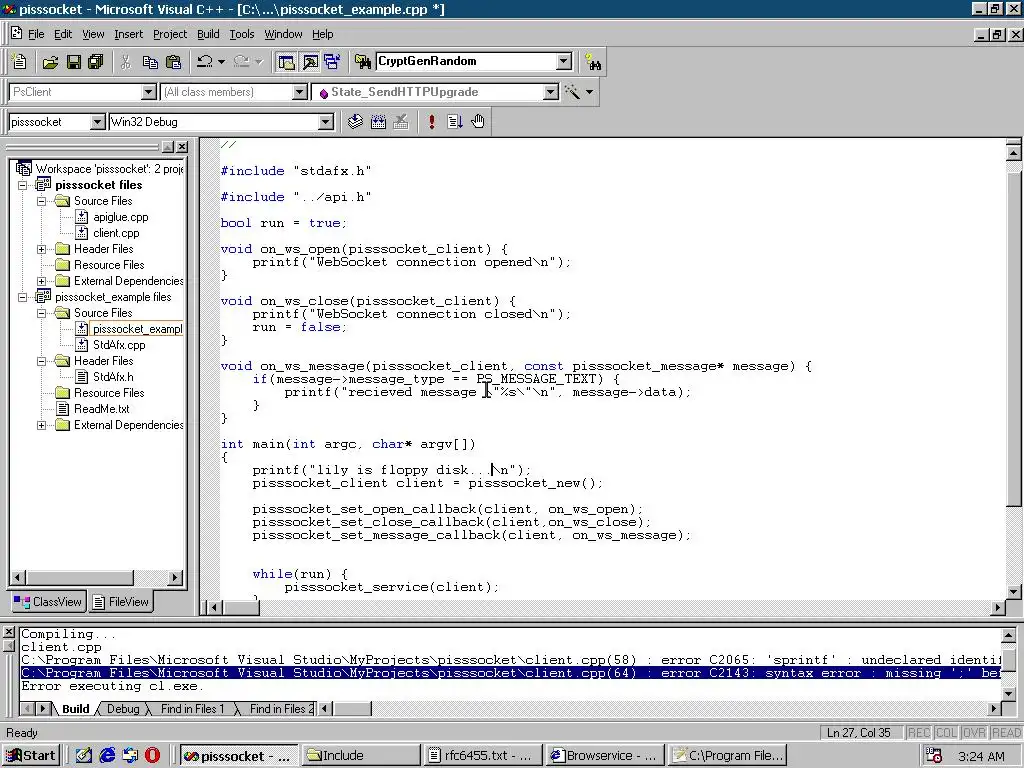This screenshot has height=768, width=1024.
Task: Click the Go debug icon
Action: coord(455,121)
